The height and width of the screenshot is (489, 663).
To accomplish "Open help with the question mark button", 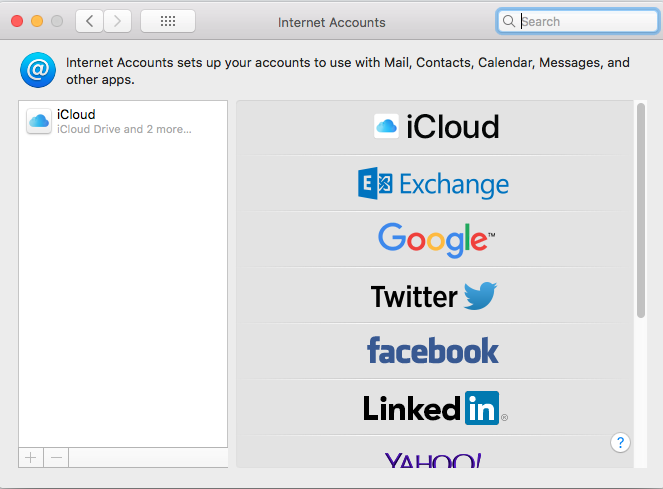I will [x=620, y=442].
